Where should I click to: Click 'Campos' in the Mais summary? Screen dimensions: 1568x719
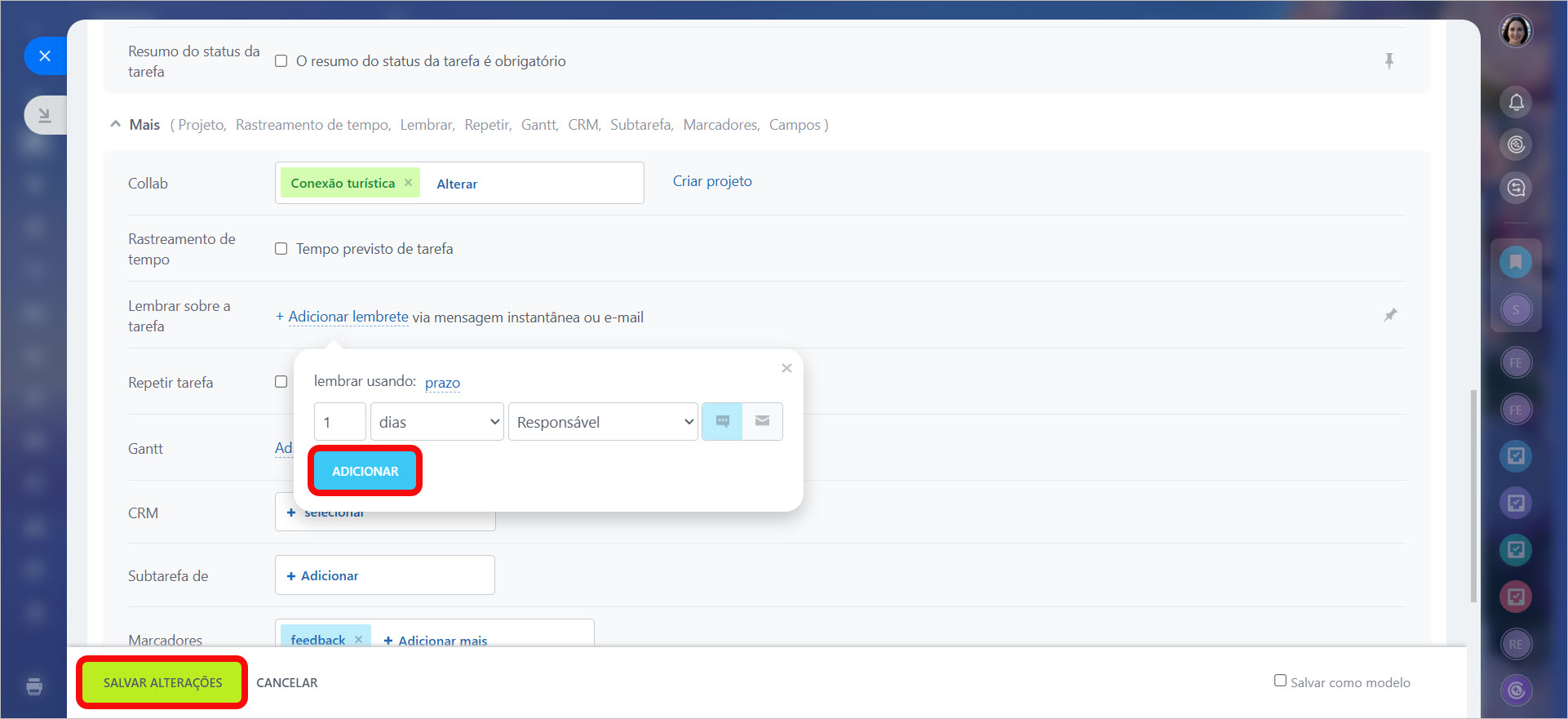[795, 125]
